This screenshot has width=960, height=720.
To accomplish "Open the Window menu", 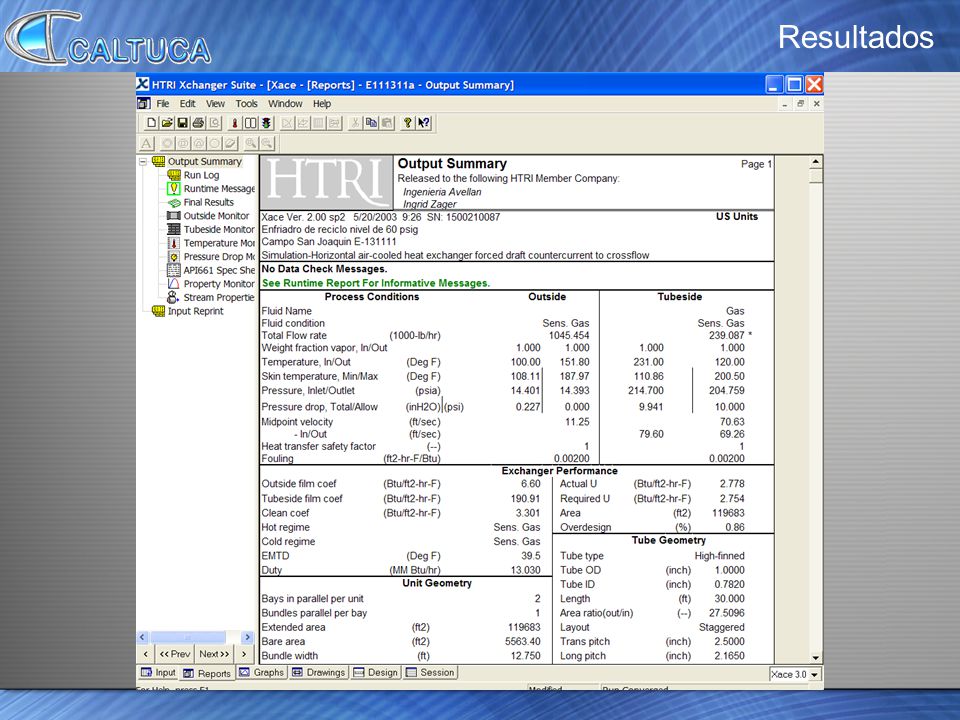I will click(285, 104).
